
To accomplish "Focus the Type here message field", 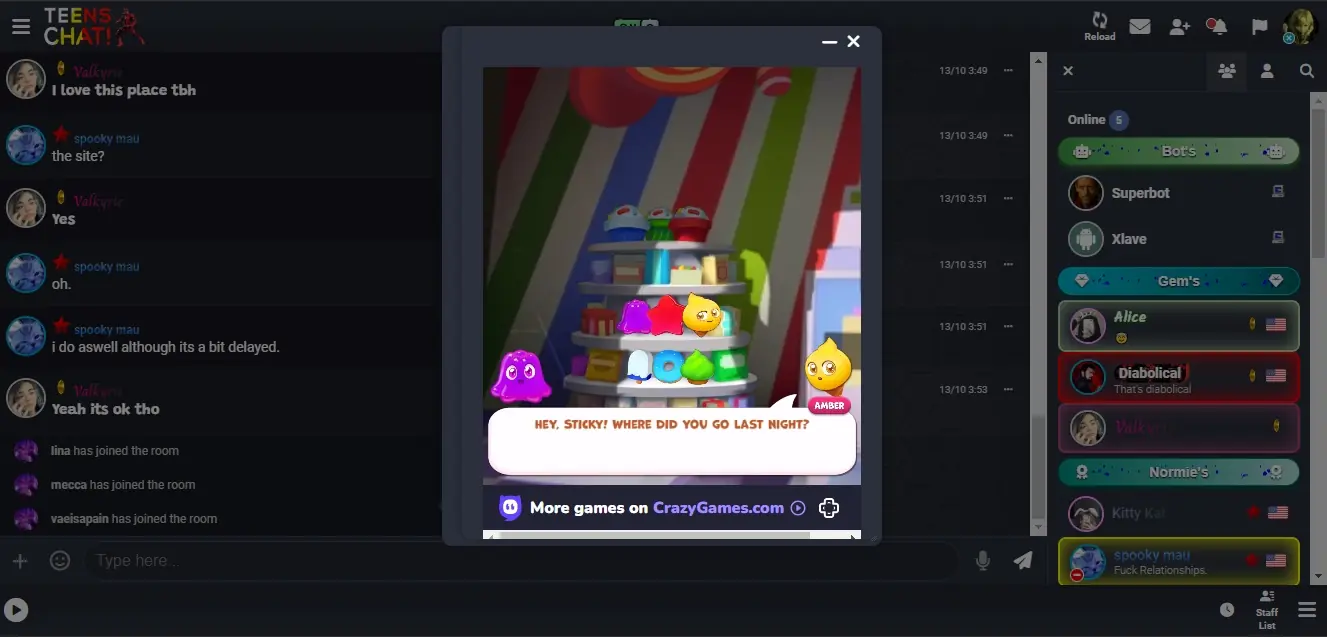I will [x=520, y=561].
